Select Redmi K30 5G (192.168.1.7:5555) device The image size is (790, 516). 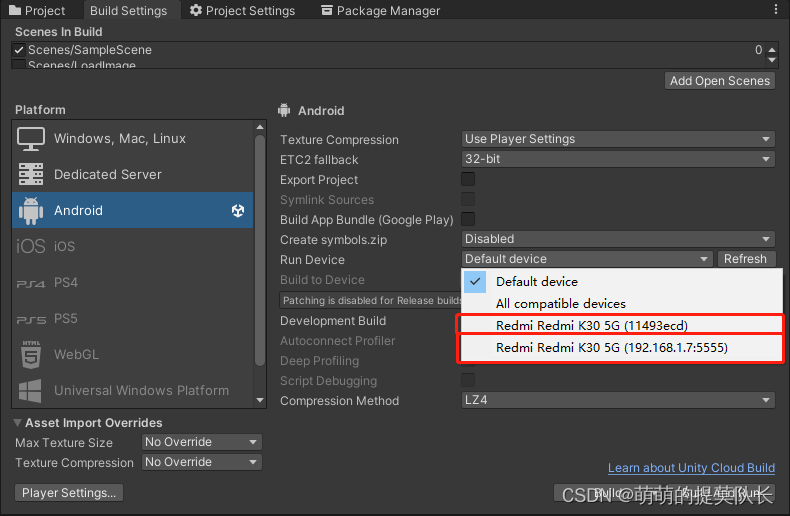tap(611, 347)
